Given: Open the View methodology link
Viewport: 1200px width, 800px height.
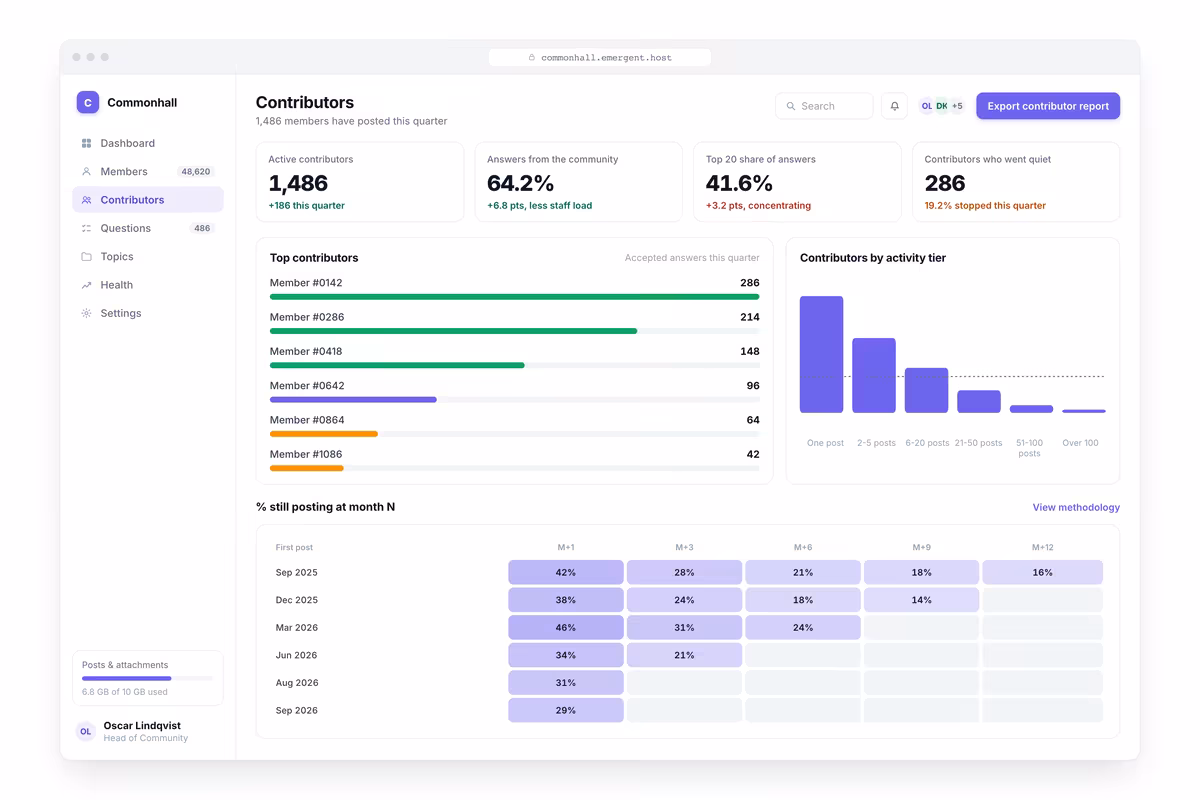Looking at the screenshot, I should [x=1076, y=508].
